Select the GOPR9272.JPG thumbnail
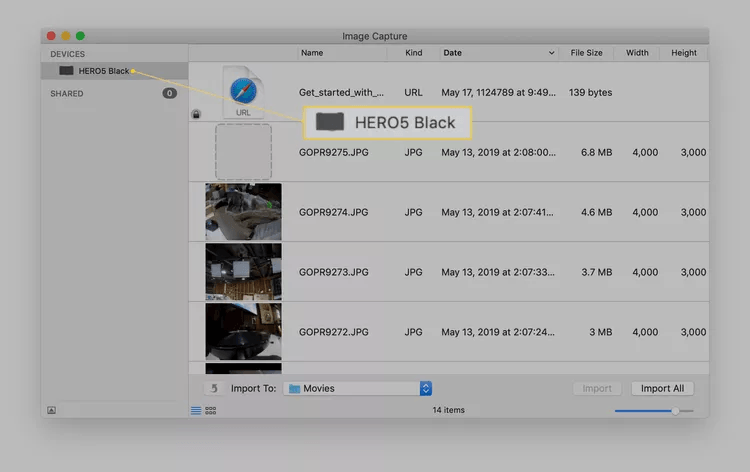 (x=243, y=331)
